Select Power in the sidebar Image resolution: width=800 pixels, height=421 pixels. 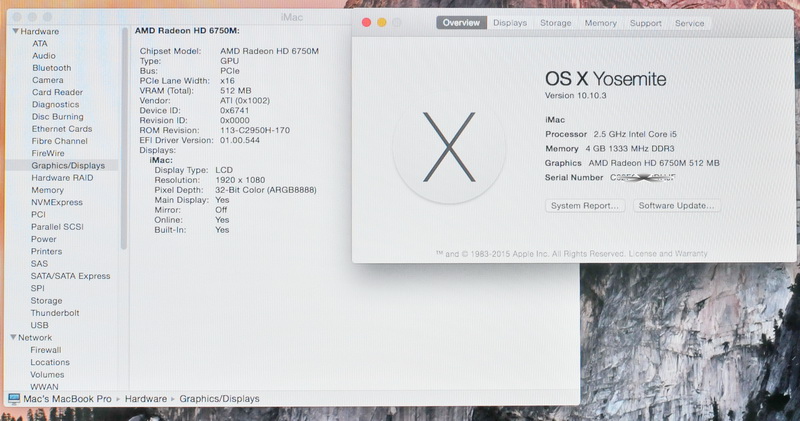point(43,239)
